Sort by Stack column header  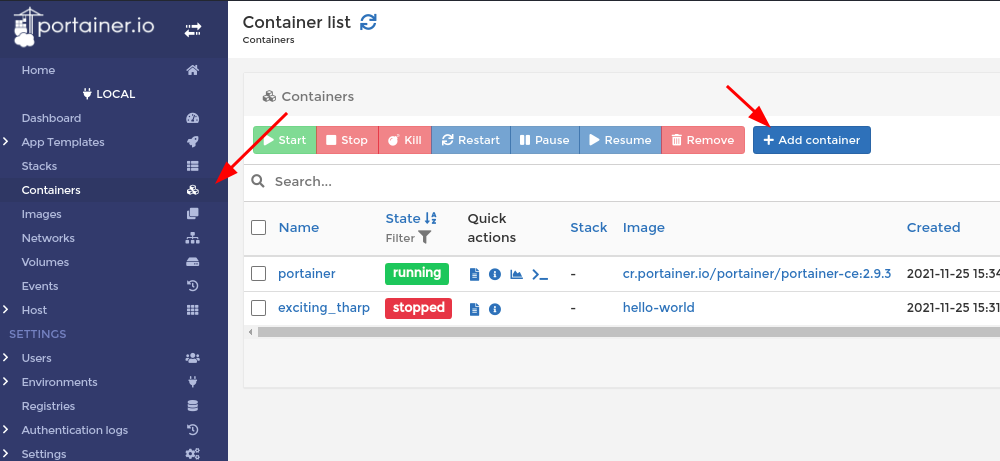(589, 228)
